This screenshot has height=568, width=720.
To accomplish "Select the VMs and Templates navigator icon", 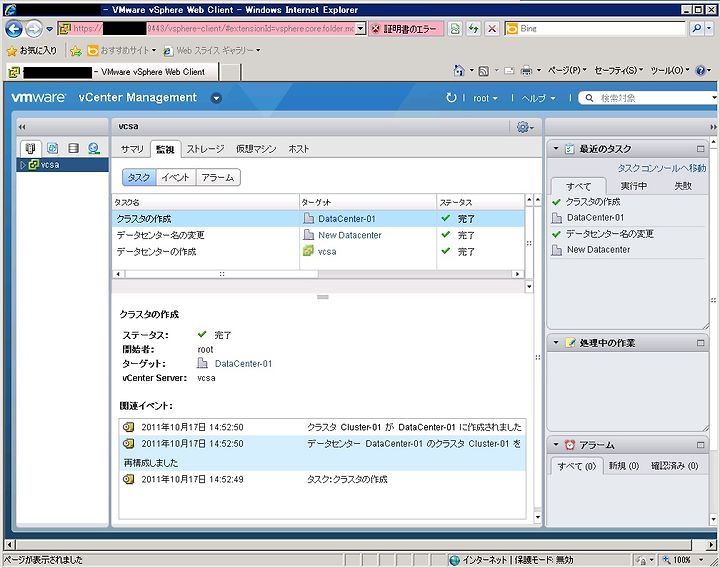I will tap(52, 148).
